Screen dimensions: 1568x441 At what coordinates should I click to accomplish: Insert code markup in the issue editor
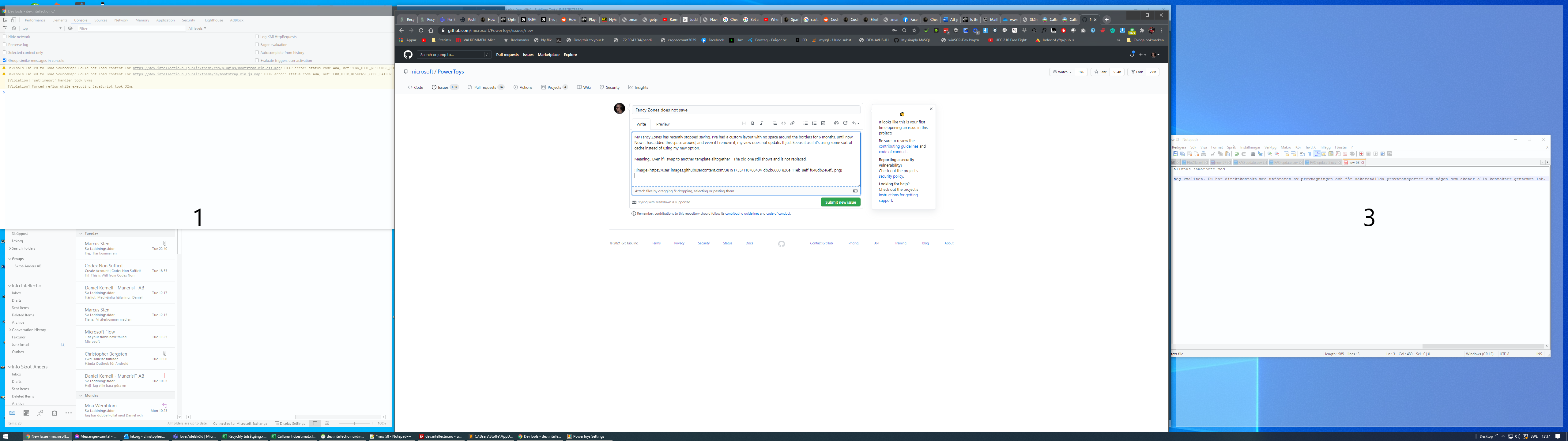[783, 123]
